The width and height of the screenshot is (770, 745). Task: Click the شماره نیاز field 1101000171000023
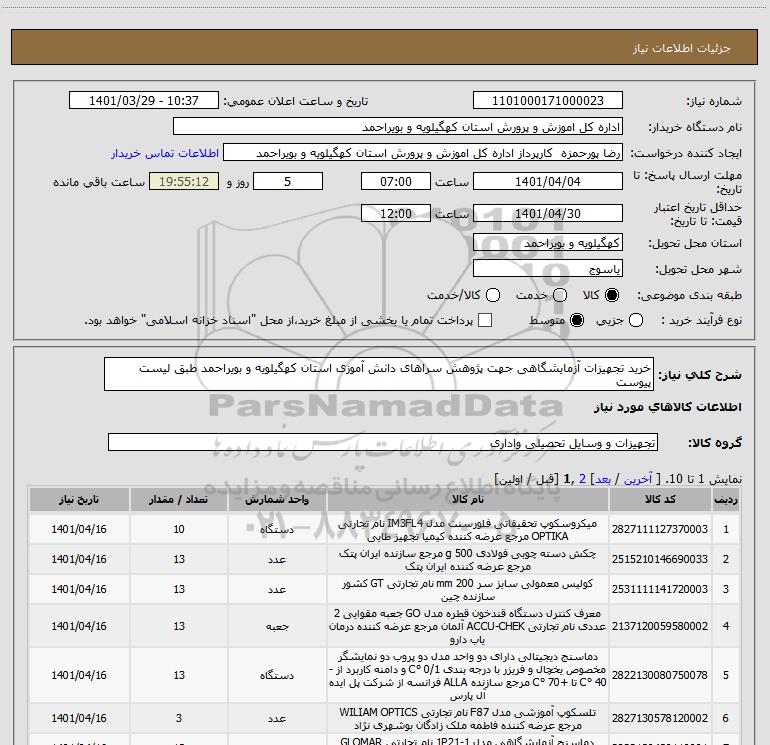point(548,101)
